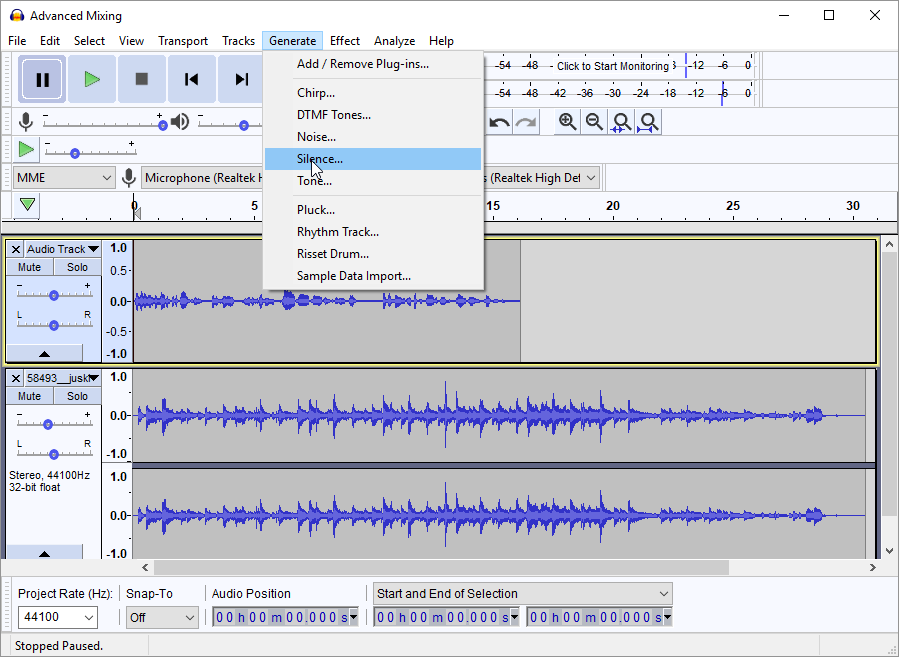Click the Audio Track gain slider knob

click(x=54, y=295)
